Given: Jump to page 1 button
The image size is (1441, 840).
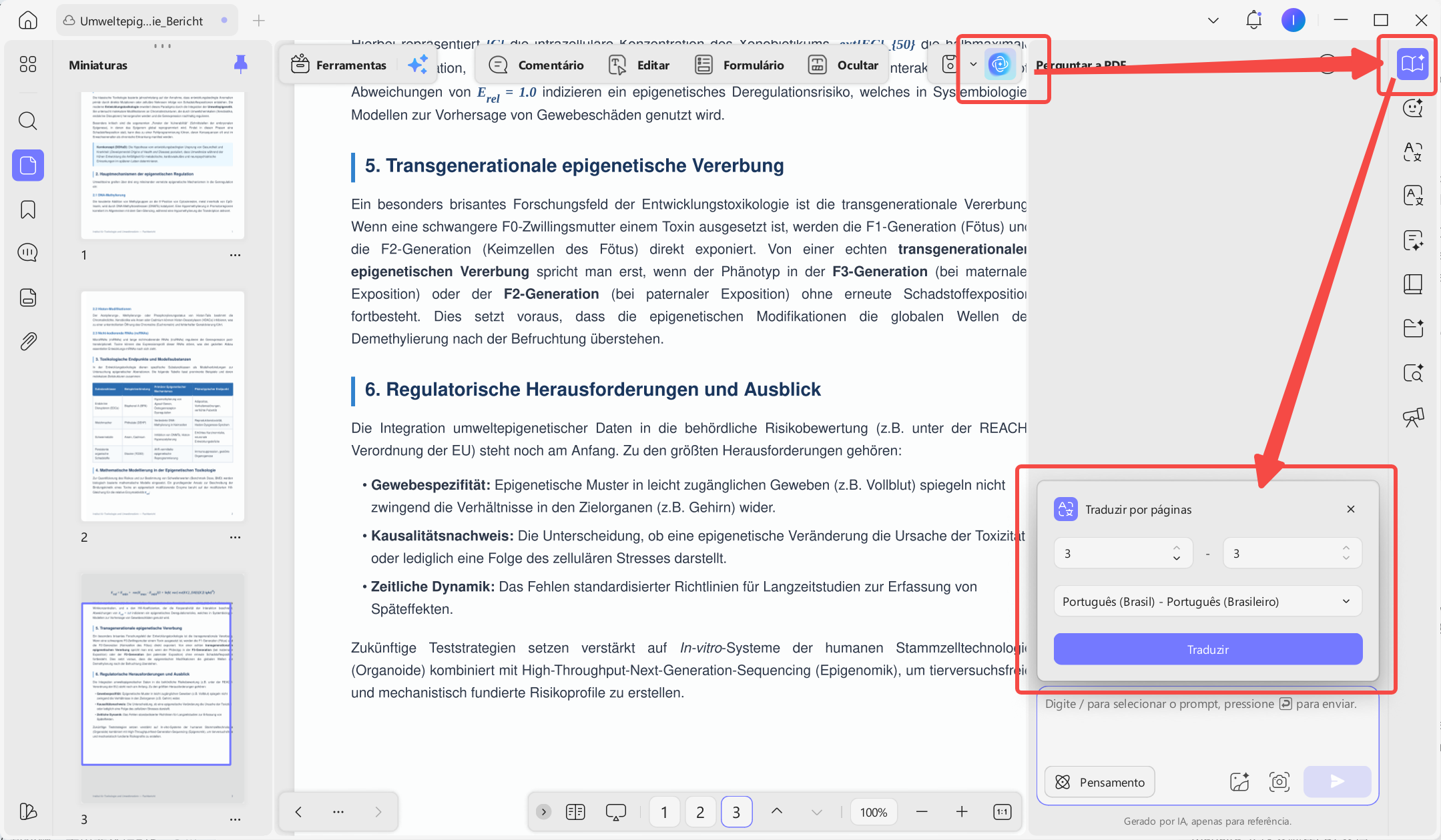Looking at the screenshot, I should (x=664, y=812).
